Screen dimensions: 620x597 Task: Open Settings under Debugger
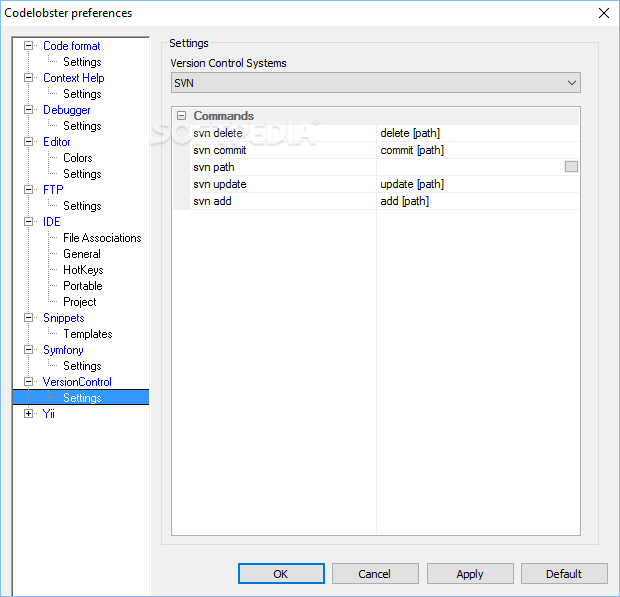(82, 126)
